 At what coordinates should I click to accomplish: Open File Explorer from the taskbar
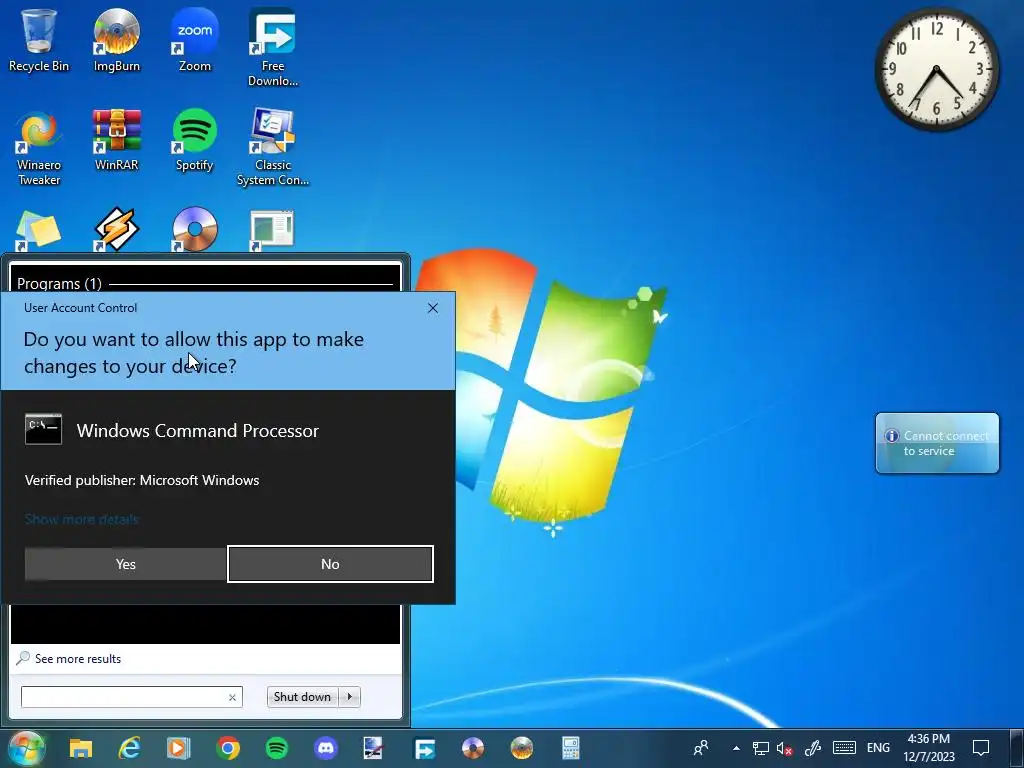[81, 748]
